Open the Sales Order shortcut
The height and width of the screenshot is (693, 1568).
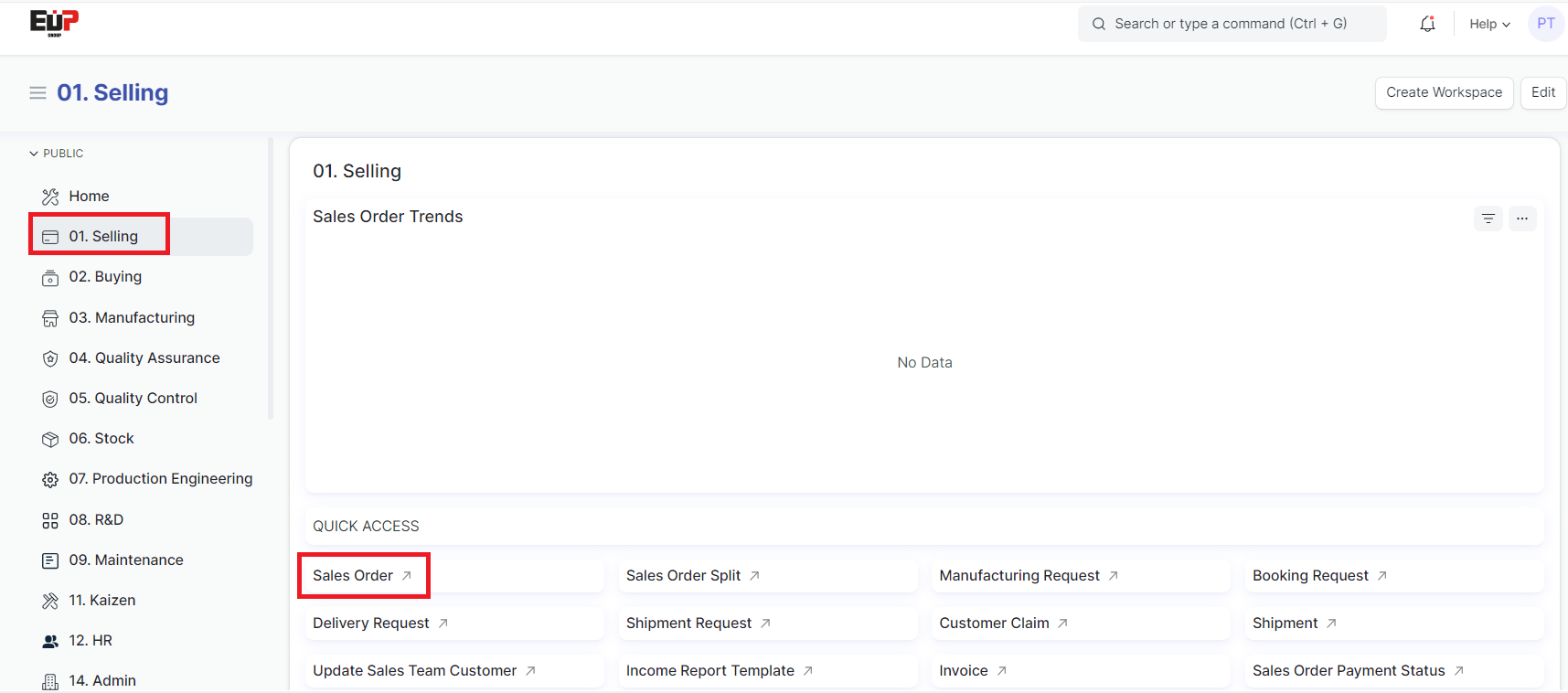tap(354, 576)
